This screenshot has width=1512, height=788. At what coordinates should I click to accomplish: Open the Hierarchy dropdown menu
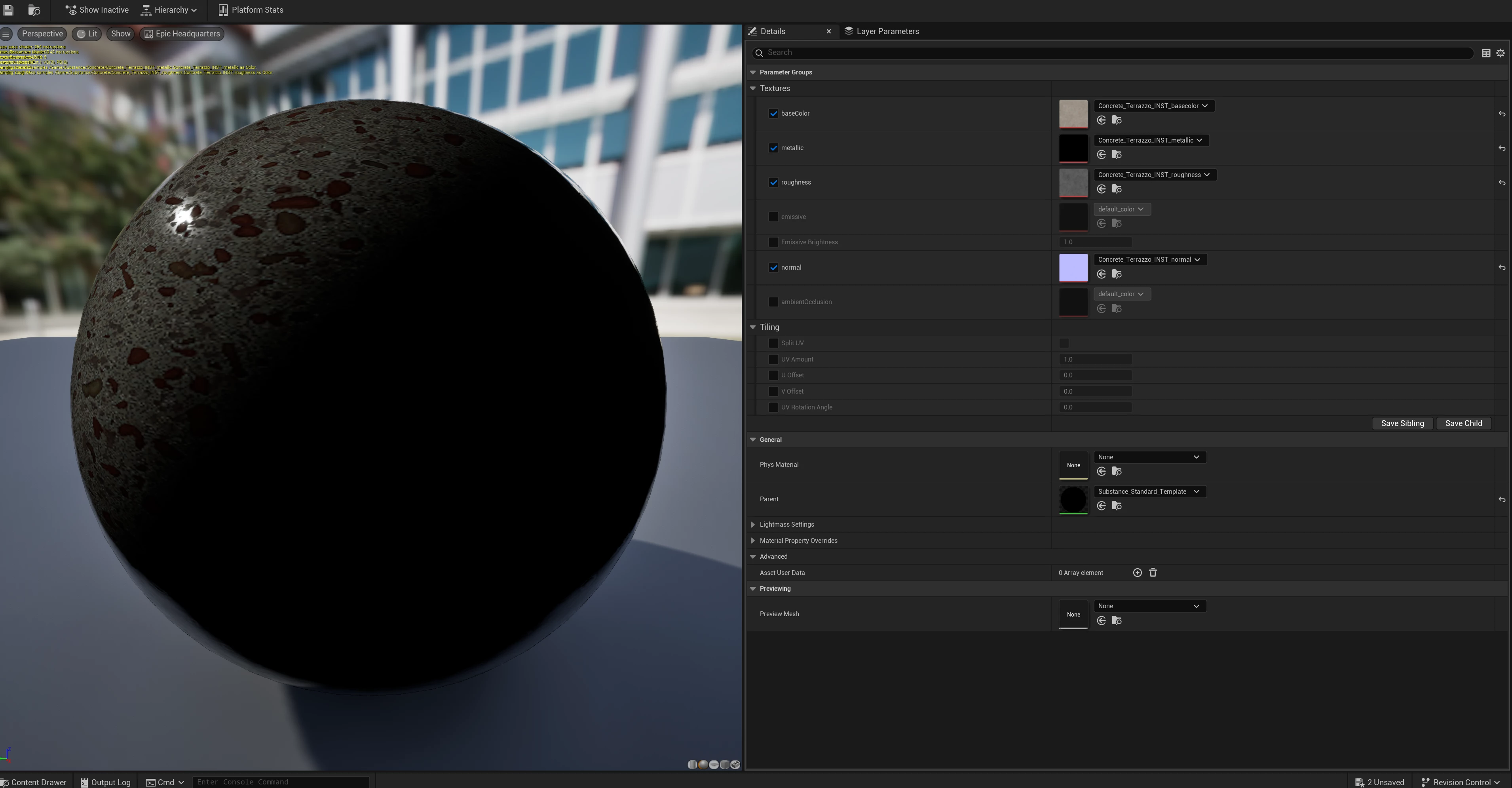[x=169, y=10]
